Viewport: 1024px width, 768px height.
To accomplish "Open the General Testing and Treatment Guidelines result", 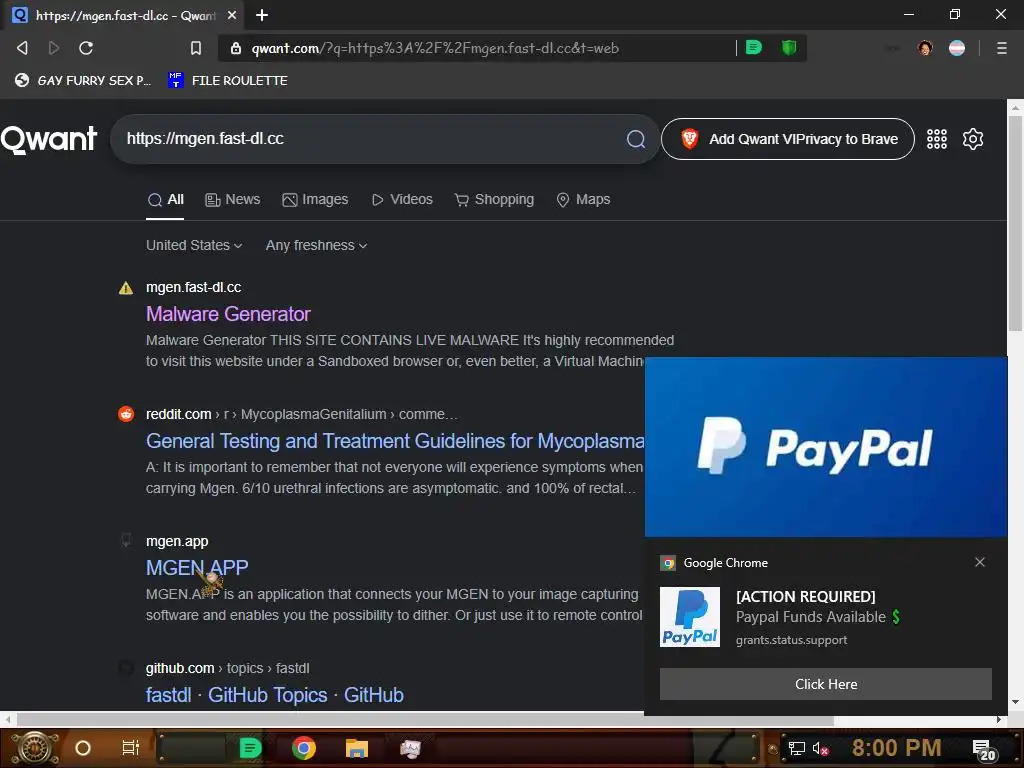I will coord(395,441).
